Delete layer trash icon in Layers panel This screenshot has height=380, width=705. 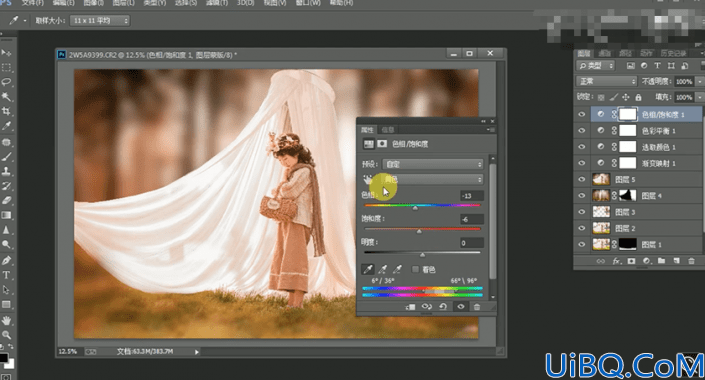click(692, 261)
